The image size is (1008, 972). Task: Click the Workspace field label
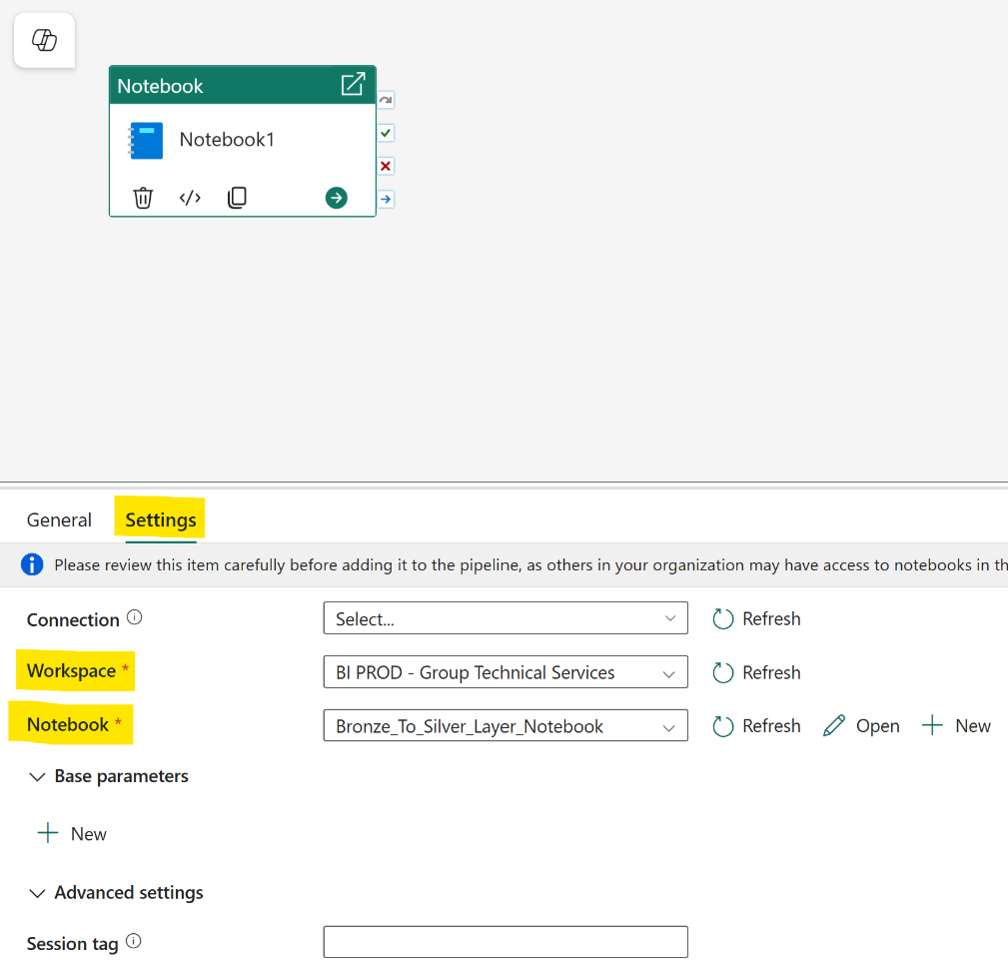[71, 670]
